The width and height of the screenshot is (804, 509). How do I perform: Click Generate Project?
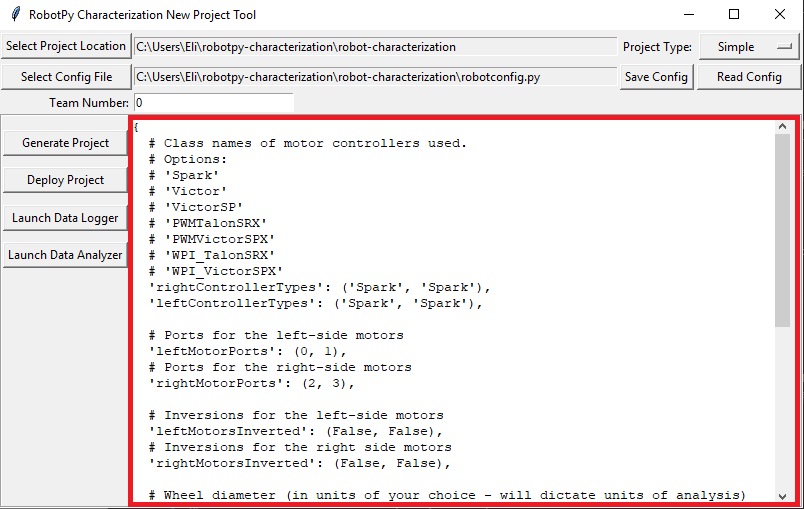pyautogui.click(x=65, y=143)
